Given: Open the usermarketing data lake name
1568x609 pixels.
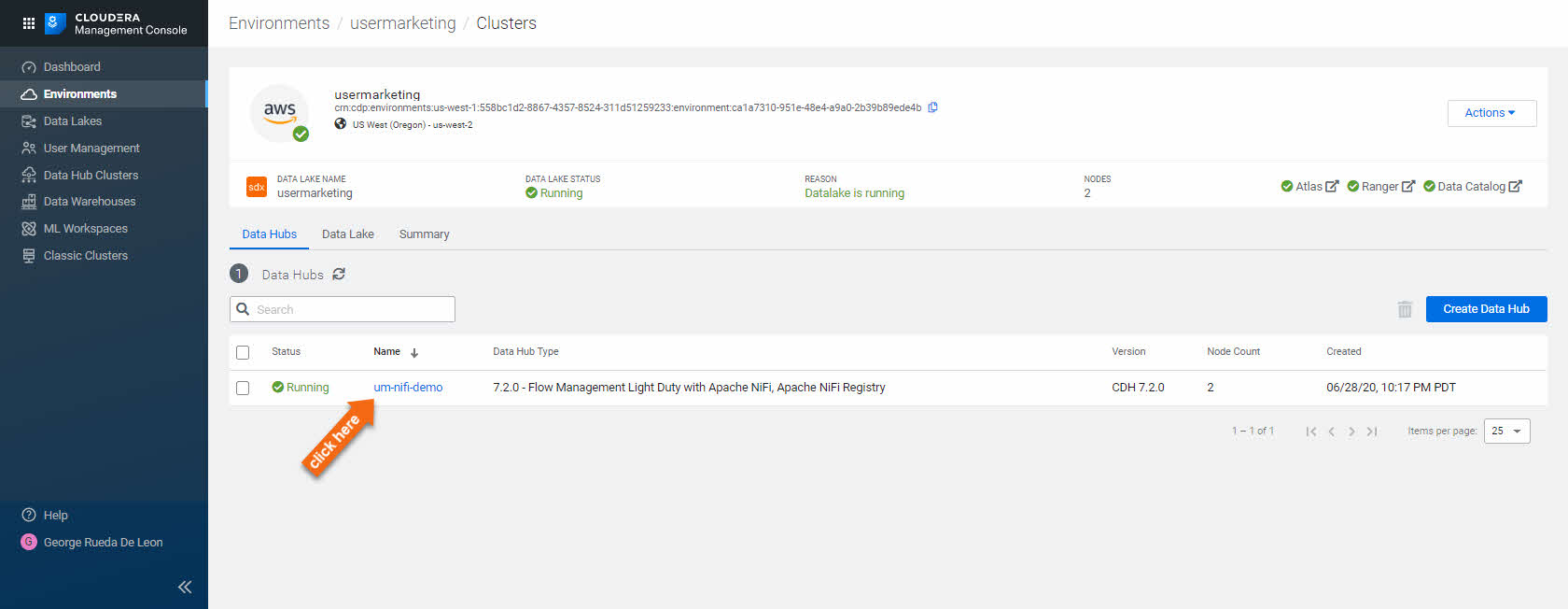Looking at the screenshot, I should point(315,193).
